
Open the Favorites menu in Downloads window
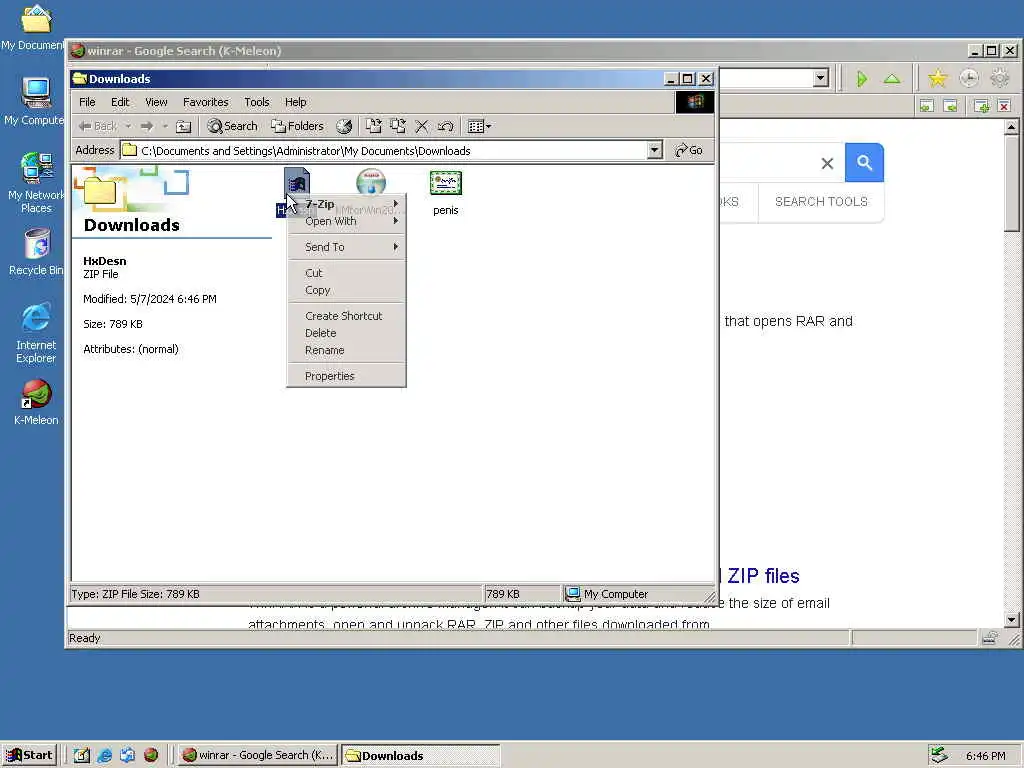click(x=206, y=102)
